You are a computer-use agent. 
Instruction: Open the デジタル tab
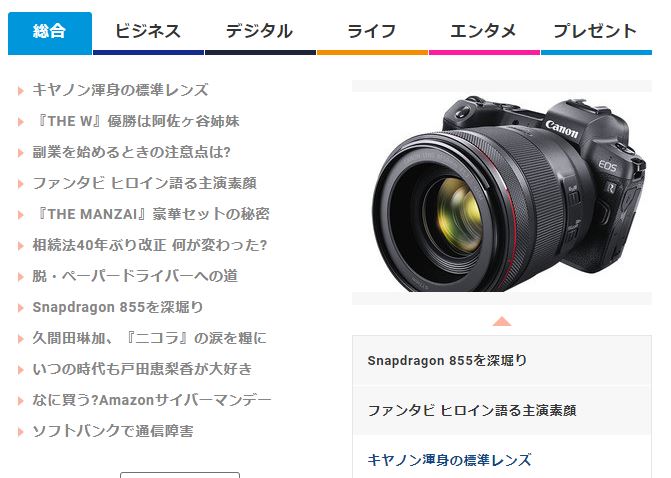(x=260, y=33)
